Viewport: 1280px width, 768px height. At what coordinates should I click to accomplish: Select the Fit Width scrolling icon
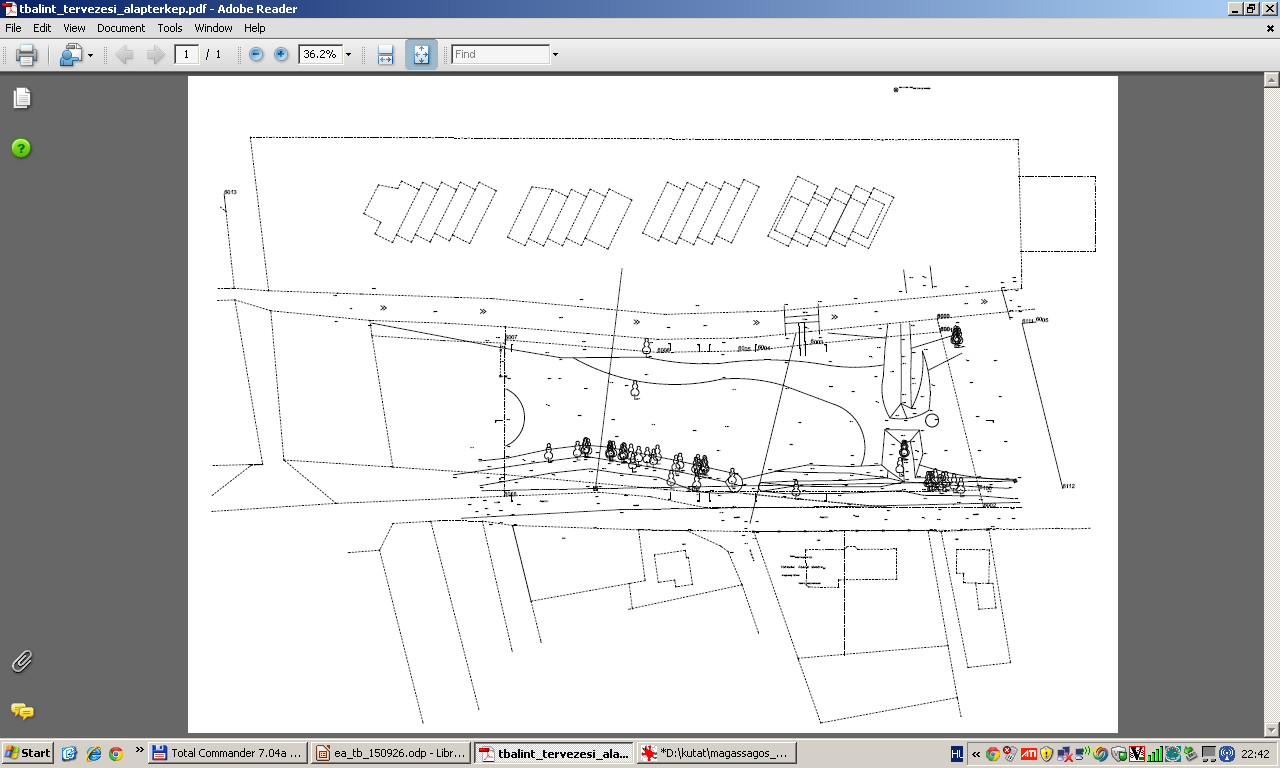click(386, 55)
